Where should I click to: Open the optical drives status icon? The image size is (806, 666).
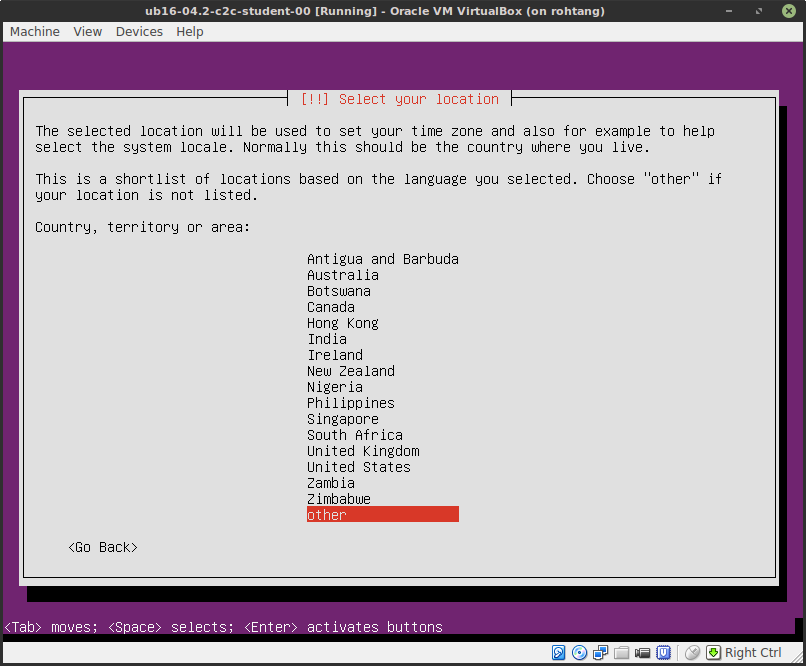click(x=579, y=652)
